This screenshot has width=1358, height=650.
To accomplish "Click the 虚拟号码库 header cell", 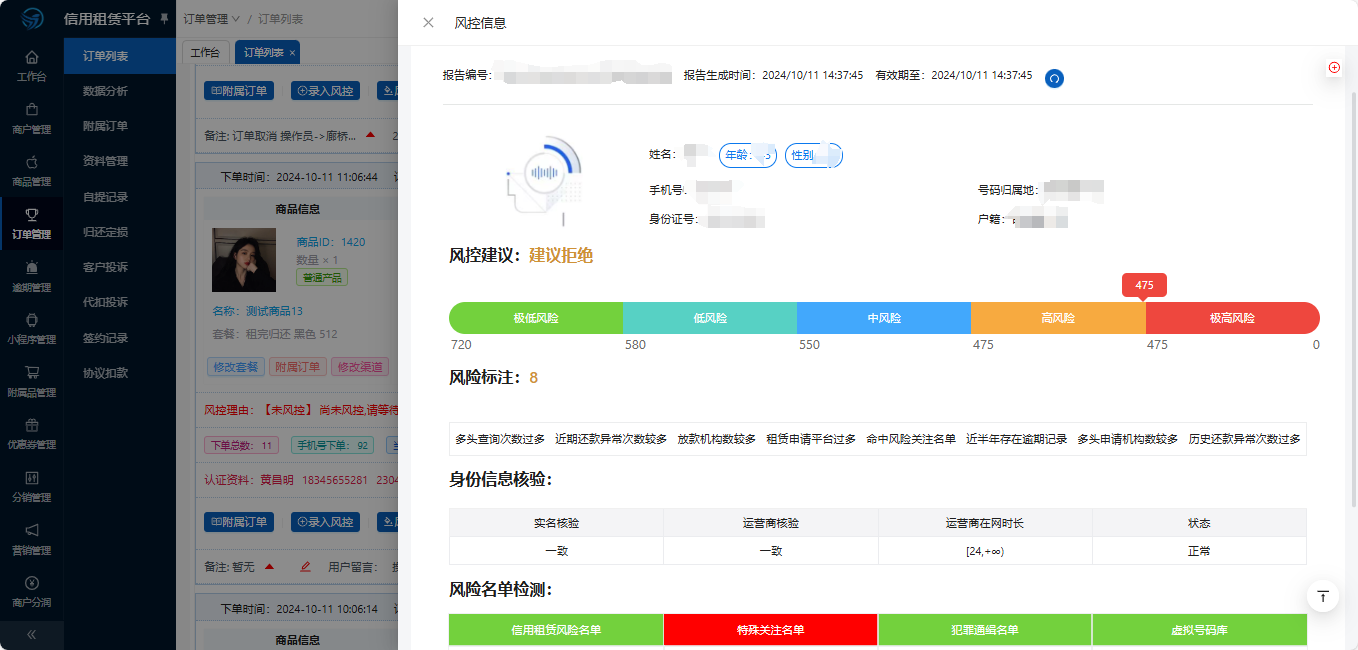I will (x=1199, y=630).
